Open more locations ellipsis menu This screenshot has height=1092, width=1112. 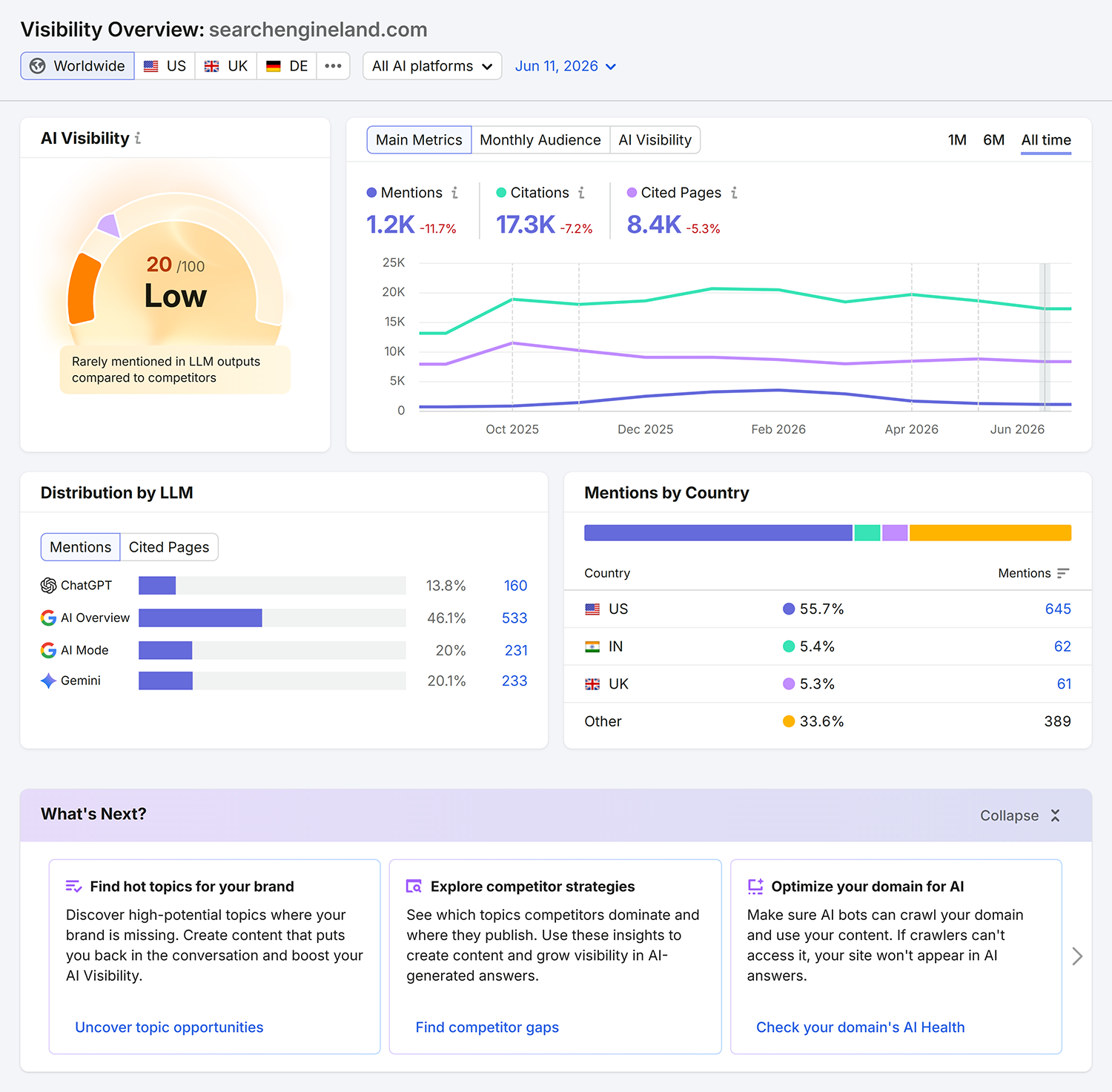click(334, 66)
